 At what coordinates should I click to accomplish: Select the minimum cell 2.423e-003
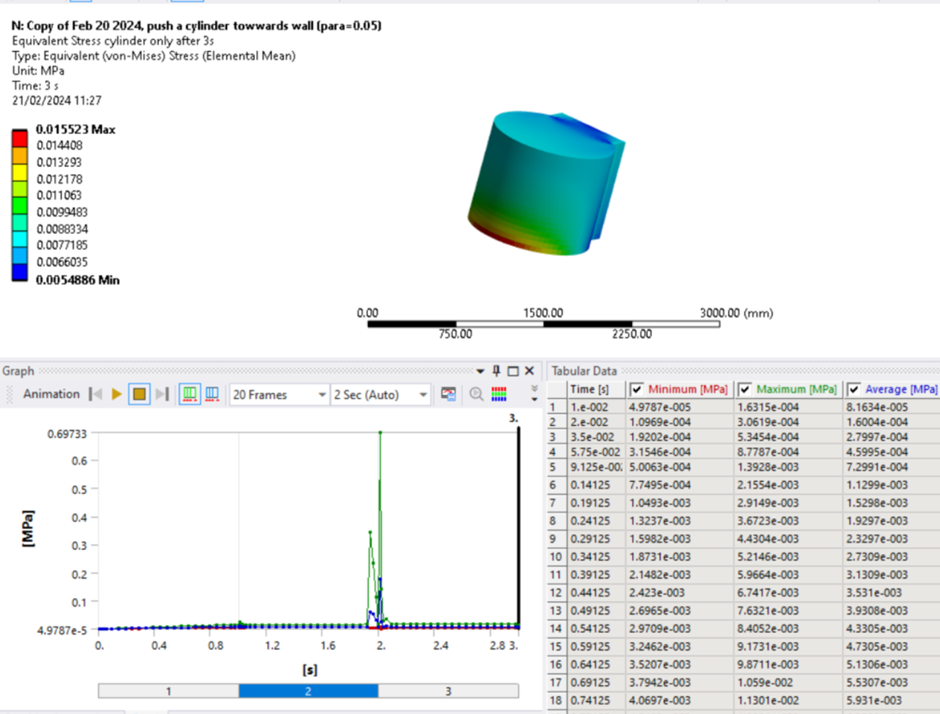680,593
